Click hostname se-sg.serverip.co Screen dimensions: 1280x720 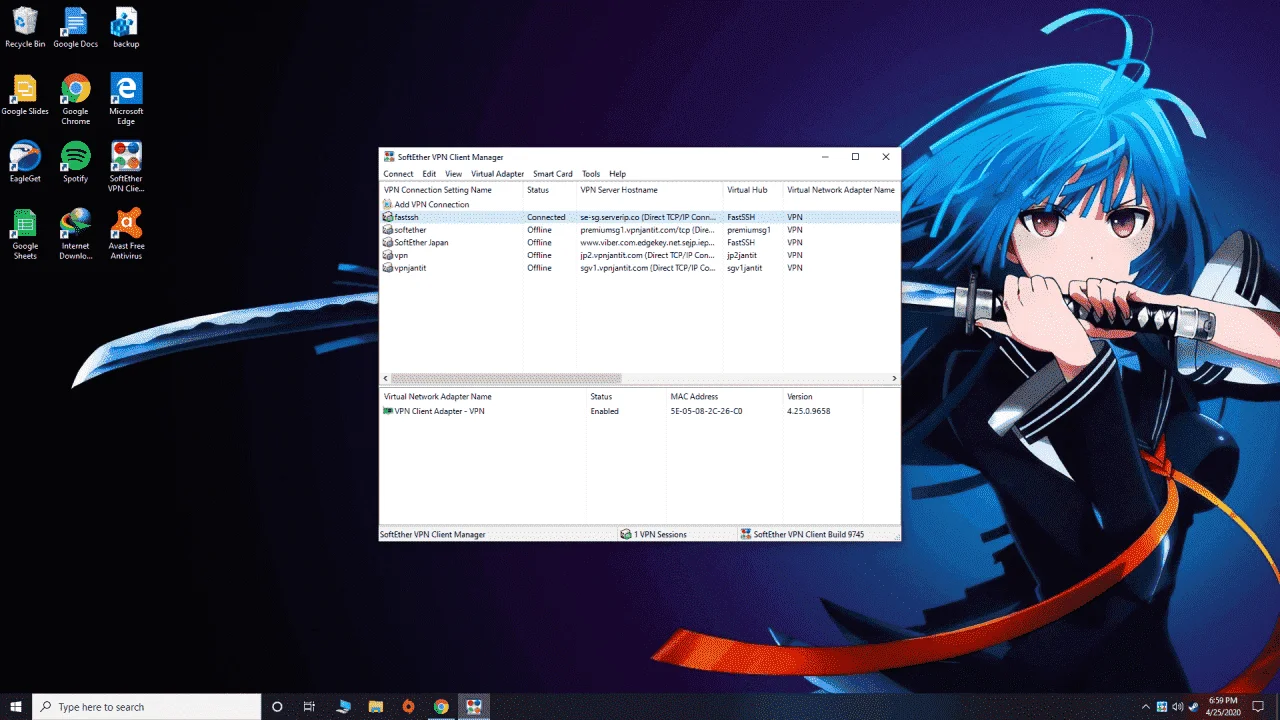(x=648, y=217)
